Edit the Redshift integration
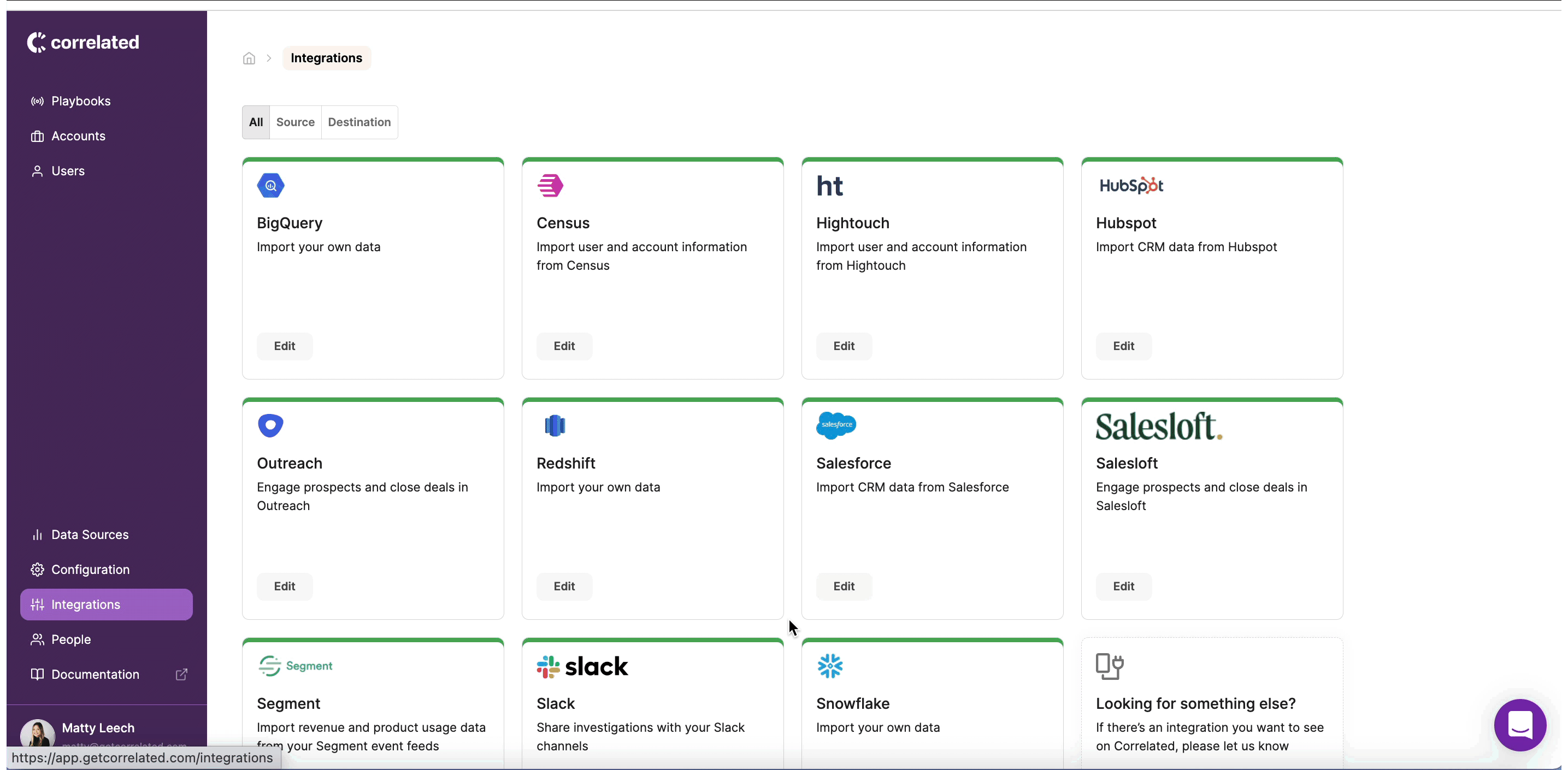 [564, 587]
